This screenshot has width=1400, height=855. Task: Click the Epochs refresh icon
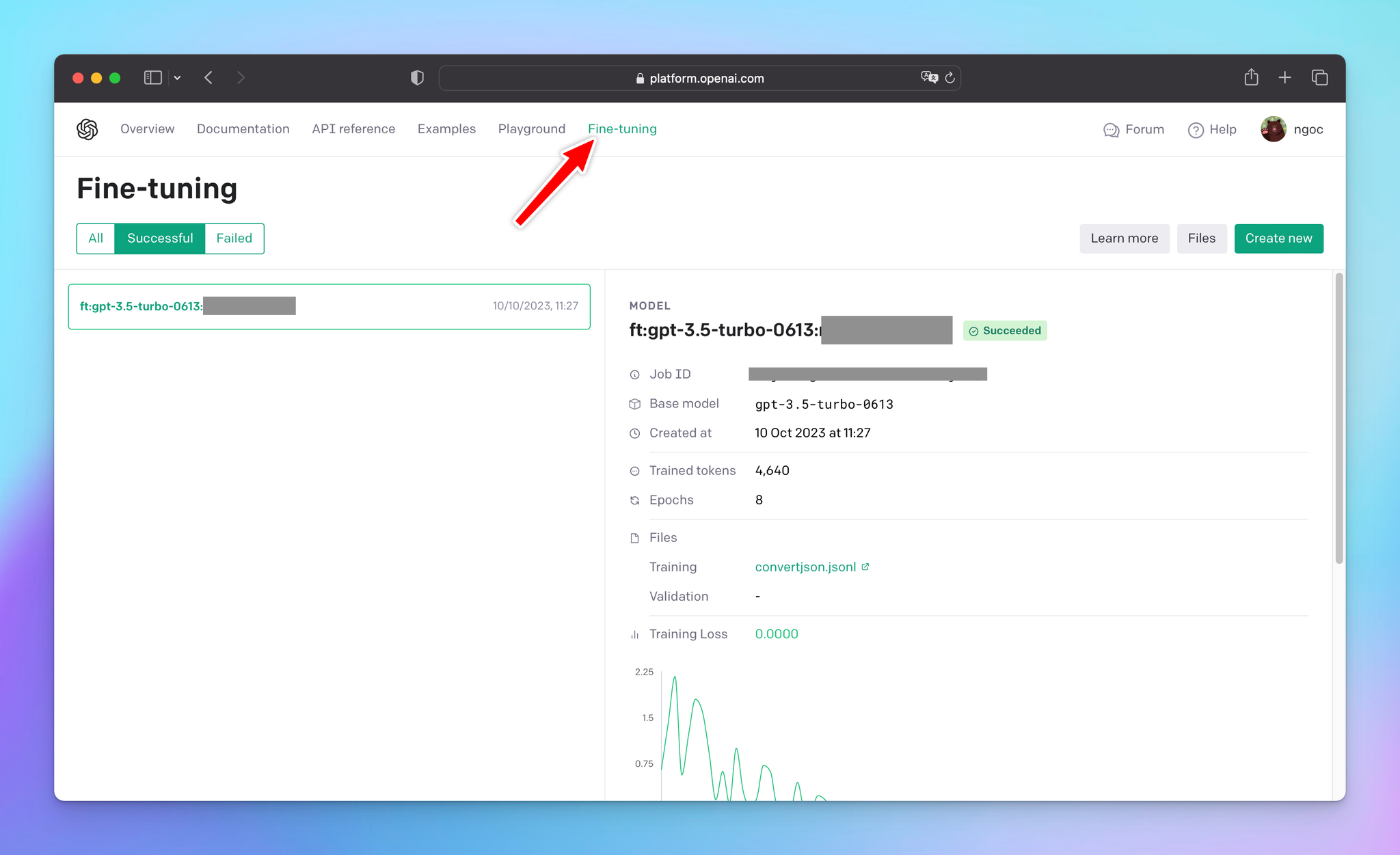(x=634, y=500)
